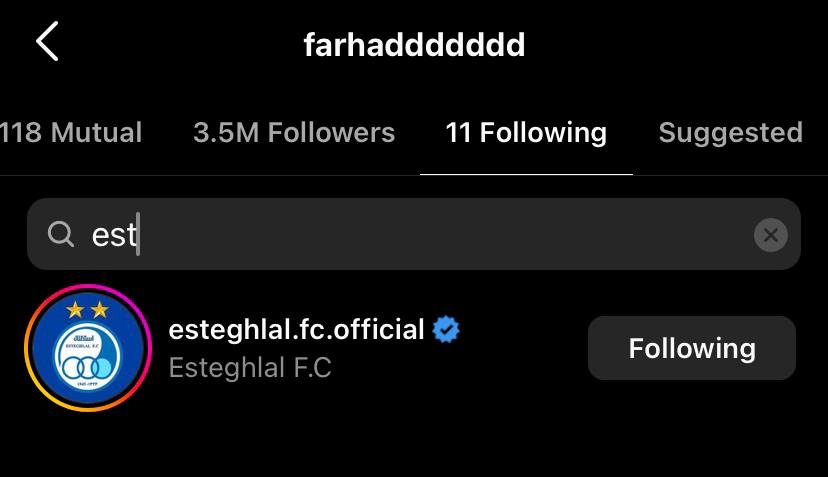
Task: Select the Esteghlal search result row
Action: tap(414, 348)
